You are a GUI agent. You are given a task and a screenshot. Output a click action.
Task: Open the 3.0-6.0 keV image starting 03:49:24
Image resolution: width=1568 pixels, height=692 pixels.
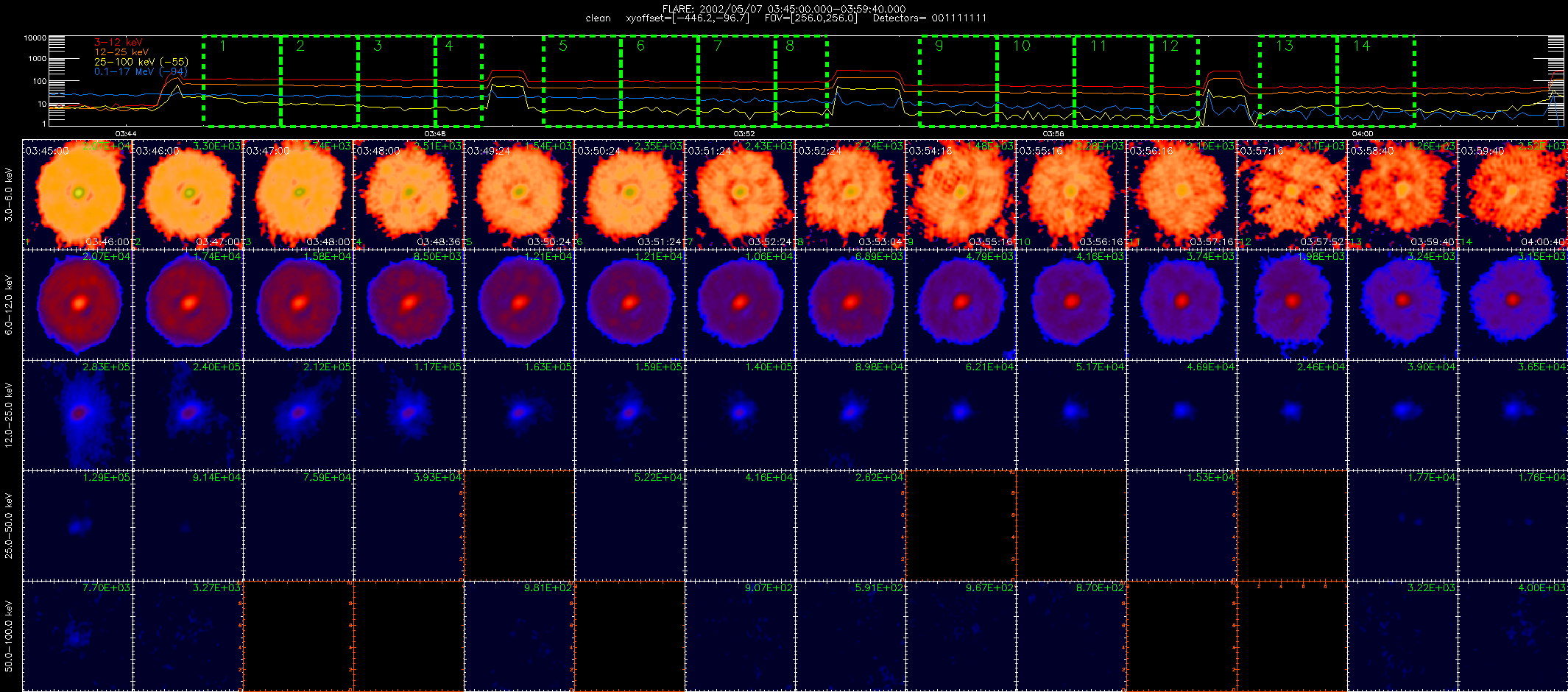pyautogui.click(x=519, y=194)
